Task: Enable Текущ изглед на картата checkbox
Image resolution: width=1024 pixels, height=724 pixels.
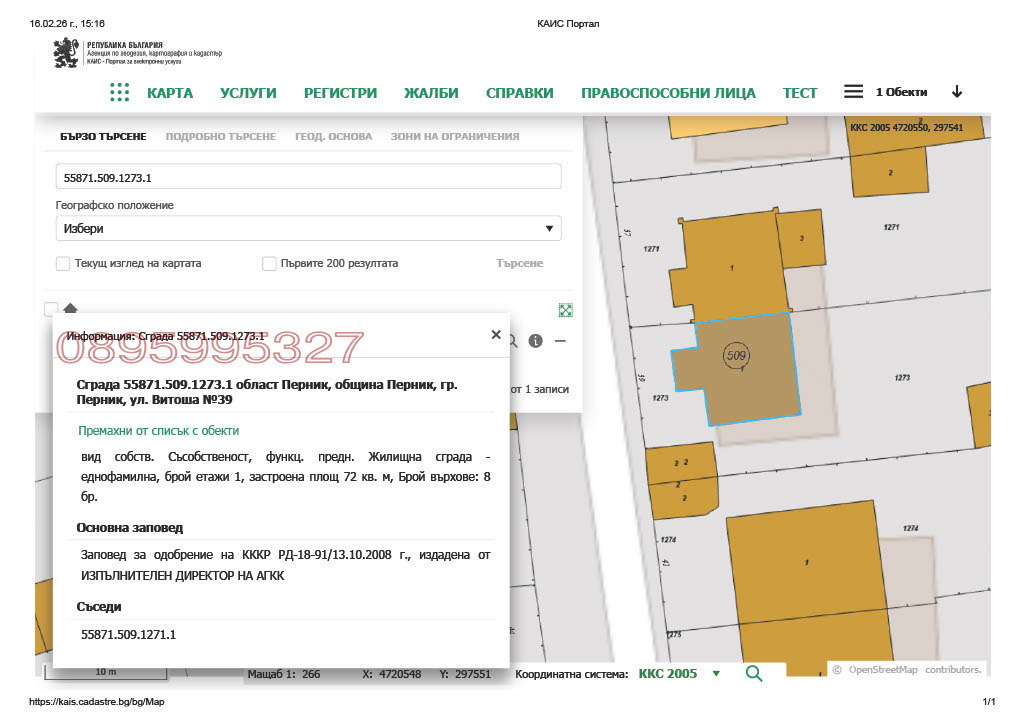Action: pyautogui.click(x=63, y=264)
